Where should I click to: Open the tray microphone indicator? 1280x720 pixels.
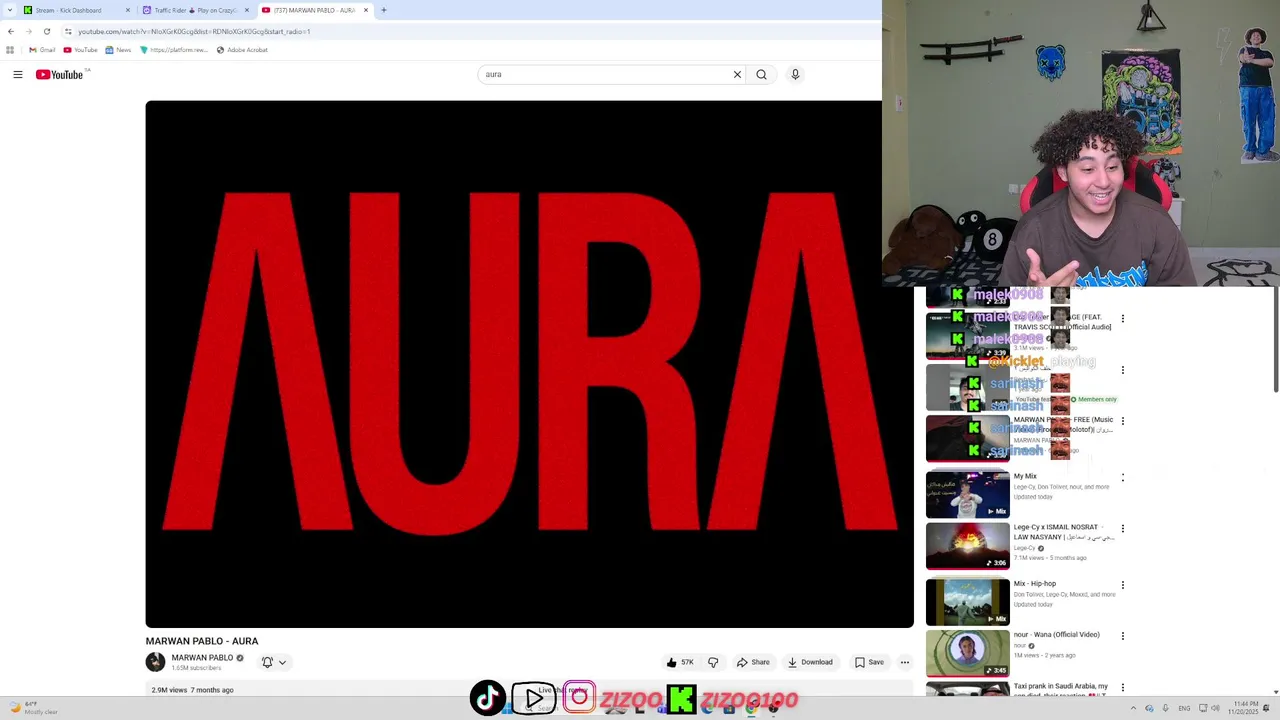coord(1165,708)
